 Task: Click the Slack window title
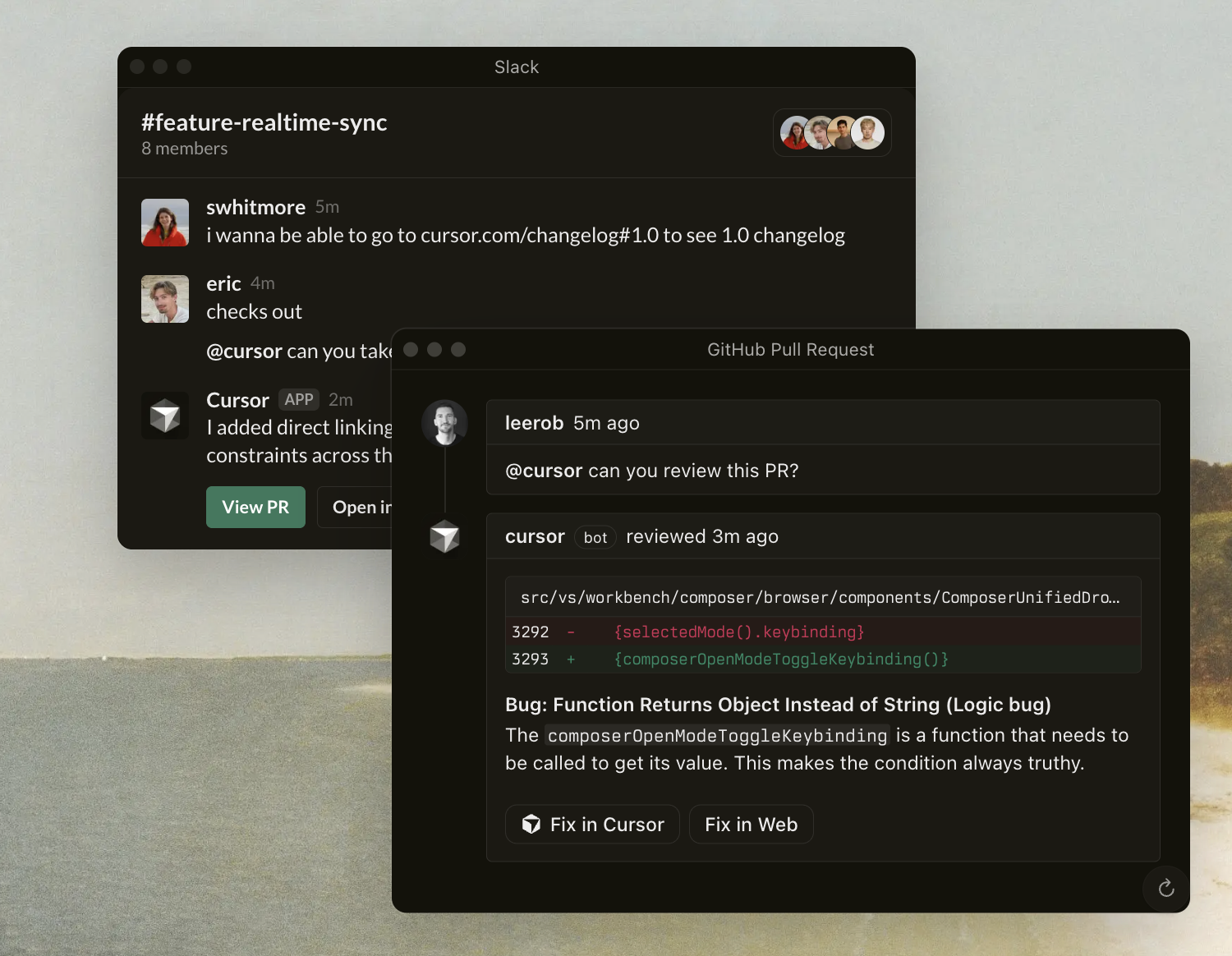tap(517, 67)
